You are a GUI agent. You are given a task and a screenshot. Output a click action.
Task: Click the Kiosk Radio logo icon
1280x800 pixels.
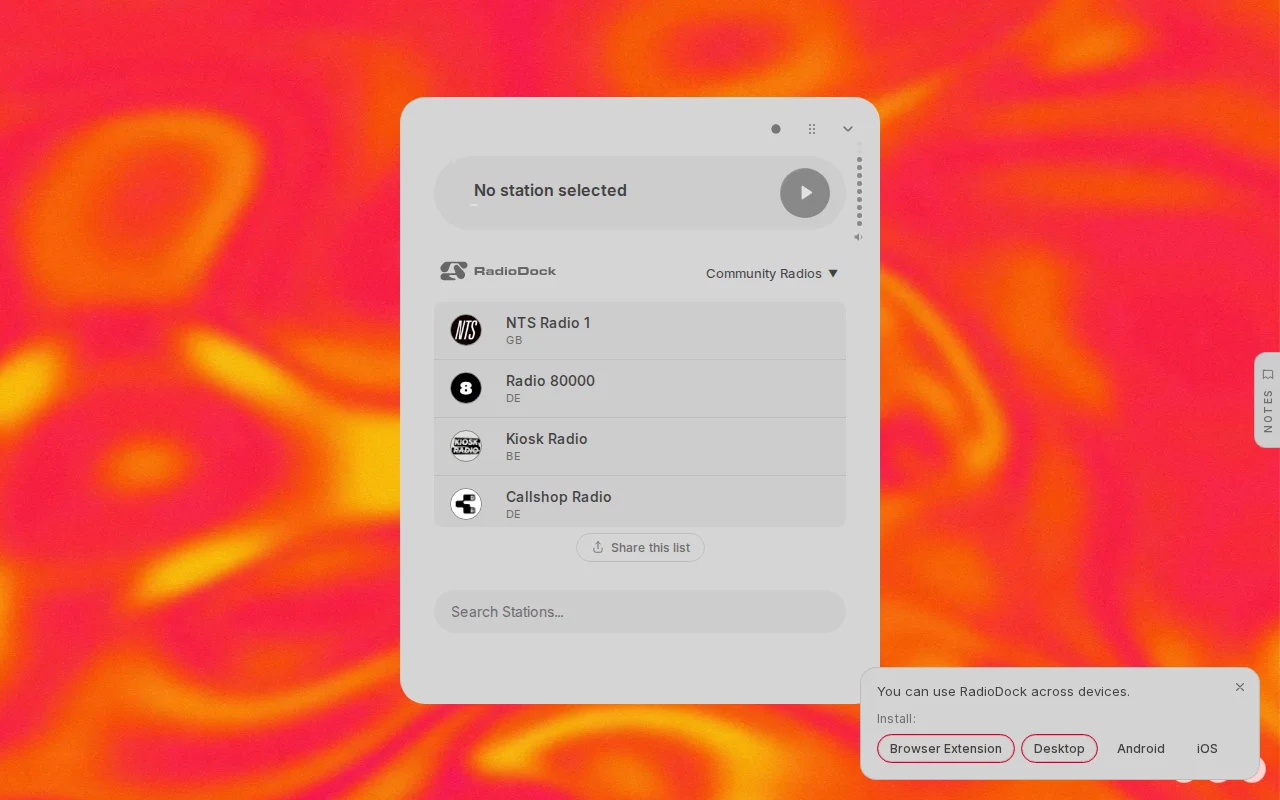pos(466,446)
